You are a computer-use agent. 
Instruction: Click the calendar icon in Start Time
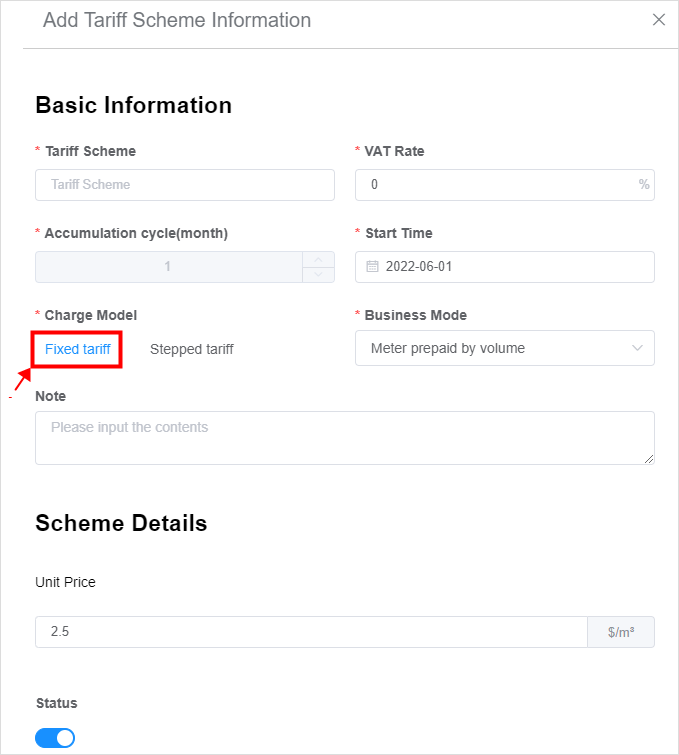[372, 266]
